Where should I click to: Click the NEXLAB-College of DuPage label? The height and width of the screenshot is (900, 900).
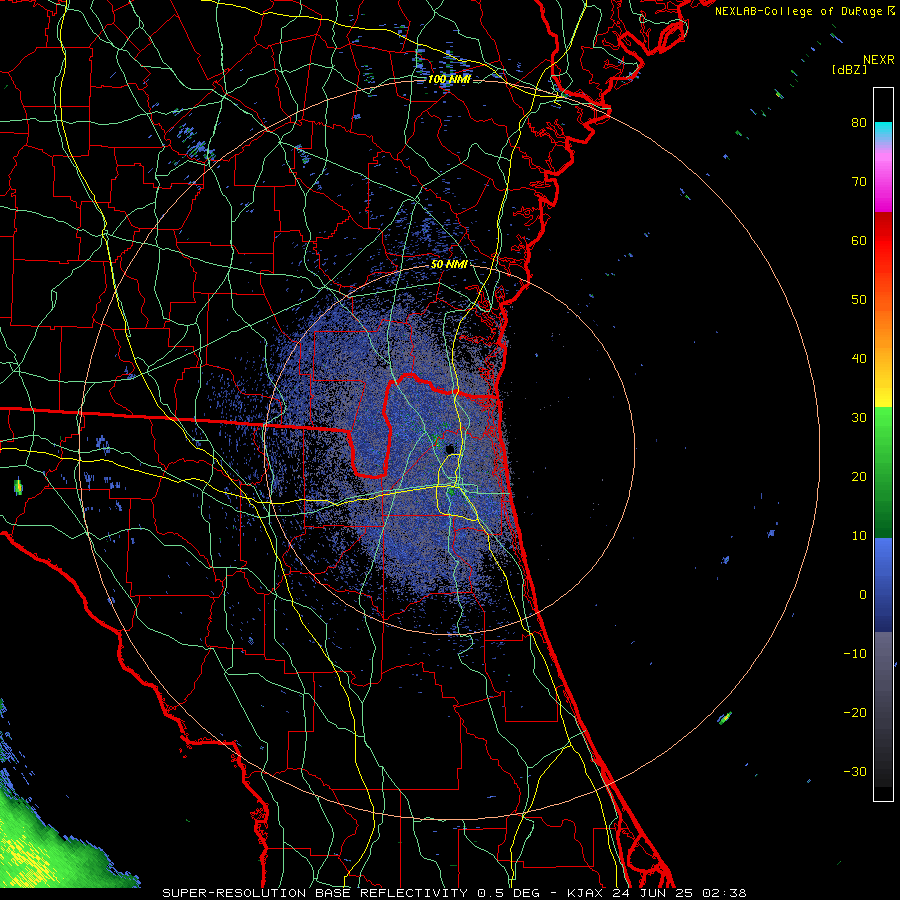pos(805,11)
